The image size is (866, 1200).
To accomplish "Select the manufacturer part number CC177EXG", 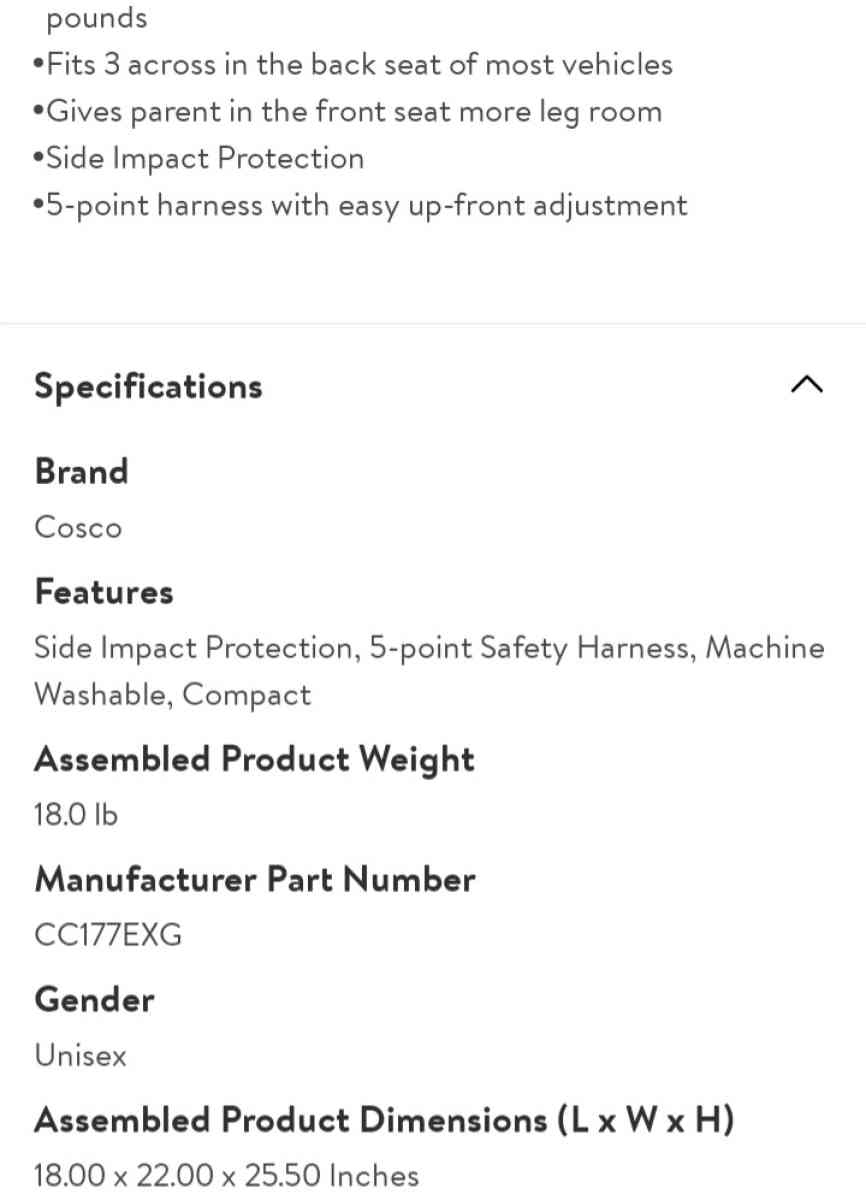I will click(108, 935).
